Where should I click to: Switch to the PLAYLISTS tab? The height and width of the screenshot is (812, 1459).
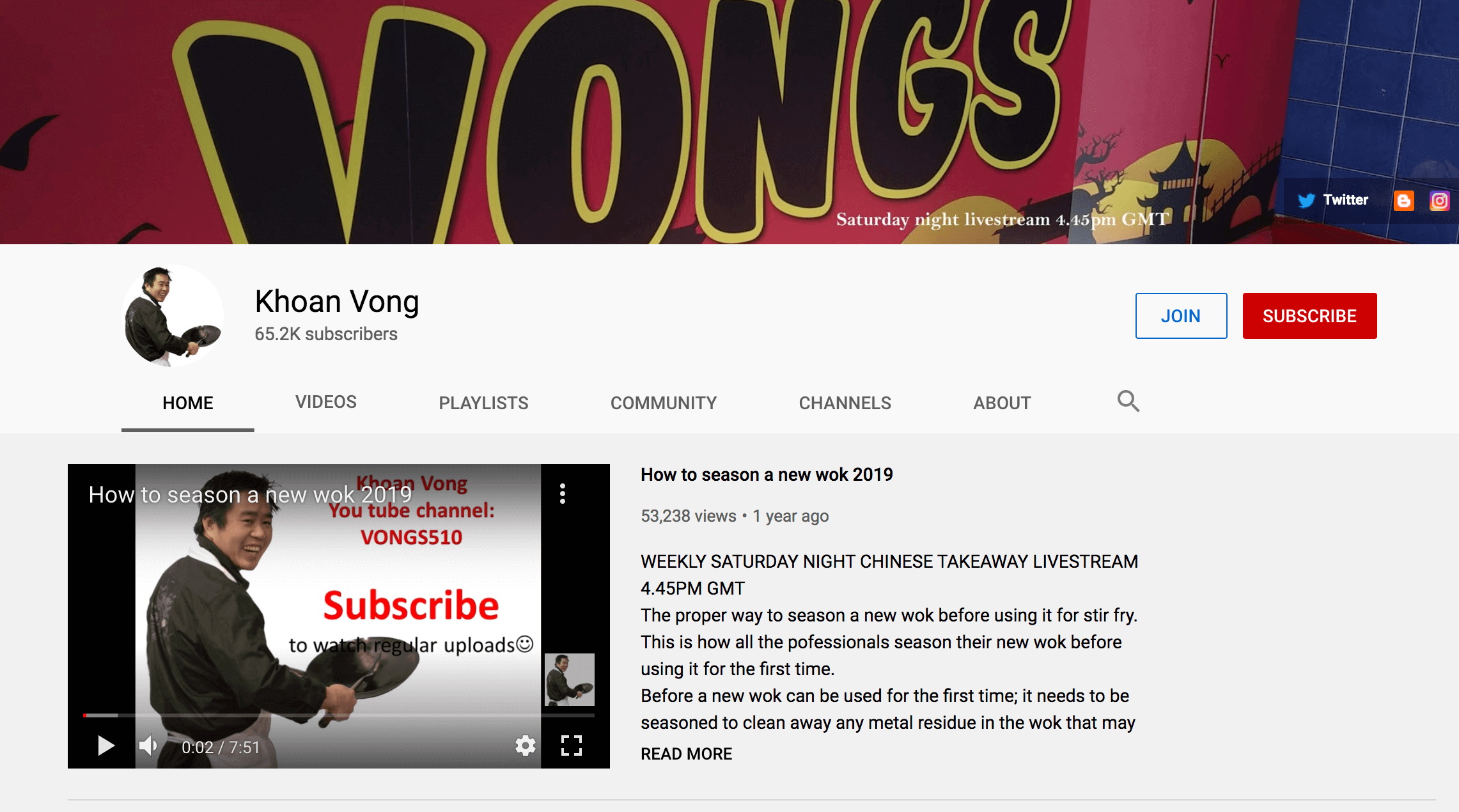click(483, 403)
